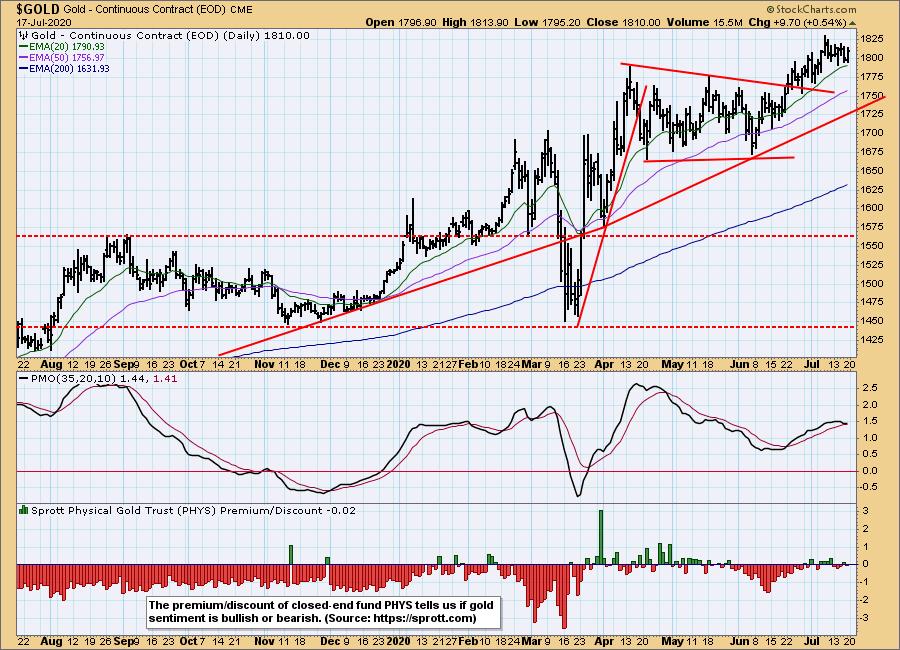Image resolution: width=900 pixels, height=650 pixels.
Task: Click the $GOLD ticker symbol heading
Action: tap(38, 9)
